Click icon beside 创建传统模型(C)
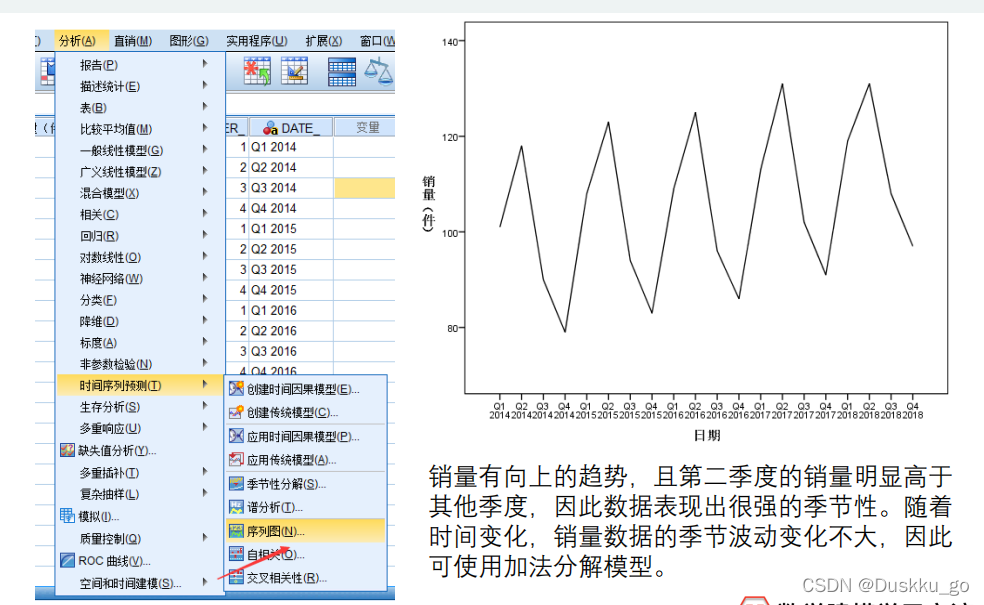 pos(236,412)
